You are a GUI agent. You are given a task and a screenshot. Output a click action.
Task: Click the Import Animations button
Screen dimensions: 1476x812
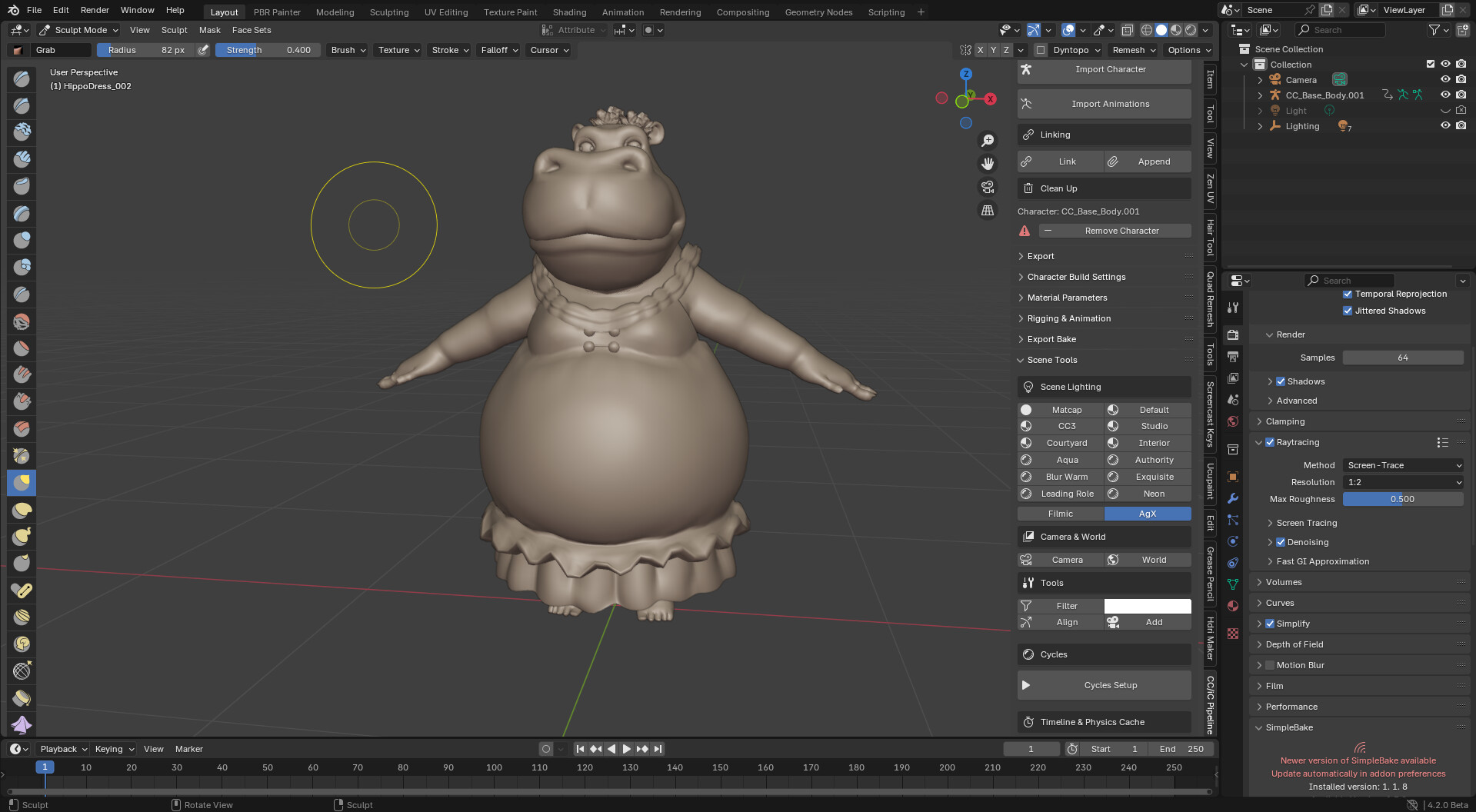(x=1104, y=104)
